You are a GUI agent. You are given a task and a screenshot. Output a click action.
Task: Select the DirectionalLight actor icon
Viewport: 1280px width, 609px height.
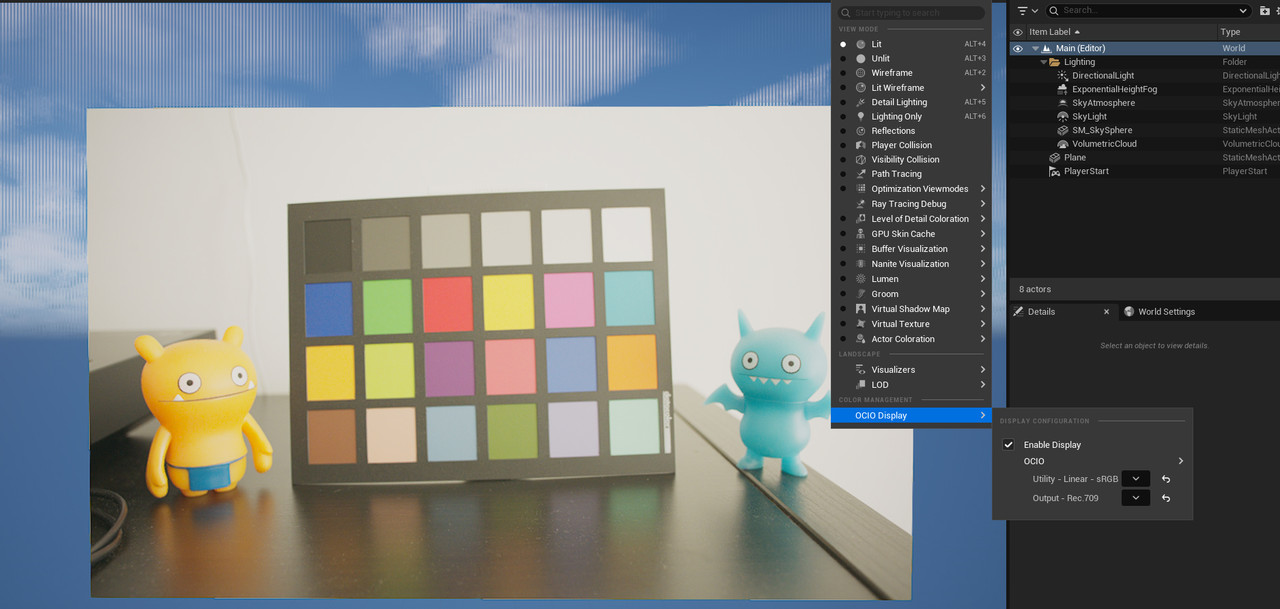[1063, 76]
